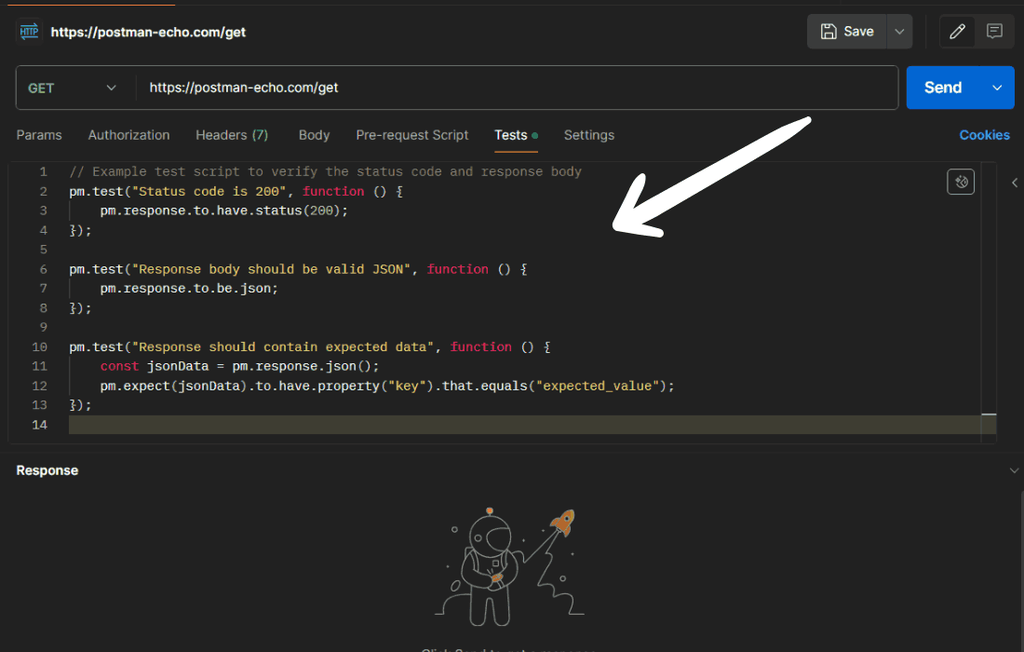Click the blue Send button
The image size is (1024, 652).
(x=942, y=88)
